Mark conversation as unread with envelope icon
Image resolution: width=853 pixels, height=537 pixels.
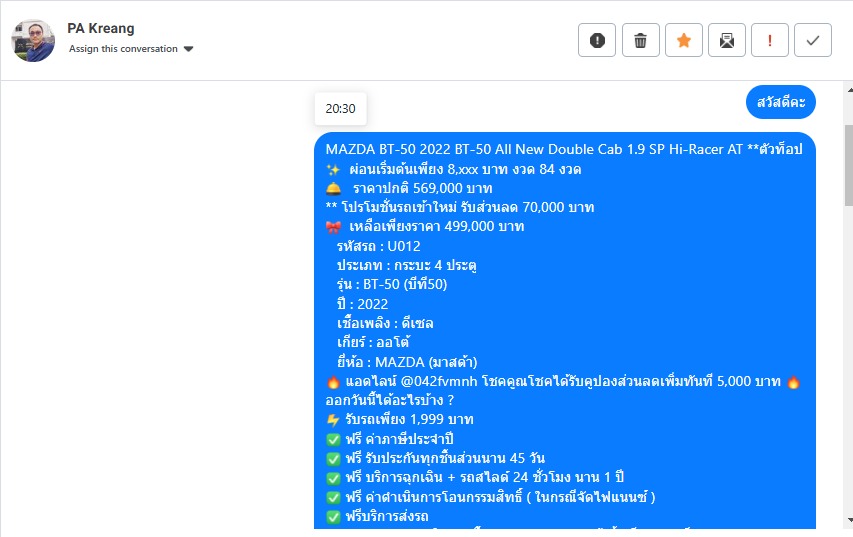tap(727, 40)
